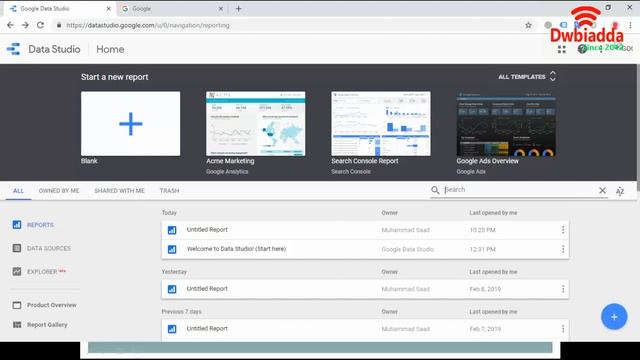The image size is (640, 360).
Task: Open Explorer section in sidebar
Action: point(39,271)
